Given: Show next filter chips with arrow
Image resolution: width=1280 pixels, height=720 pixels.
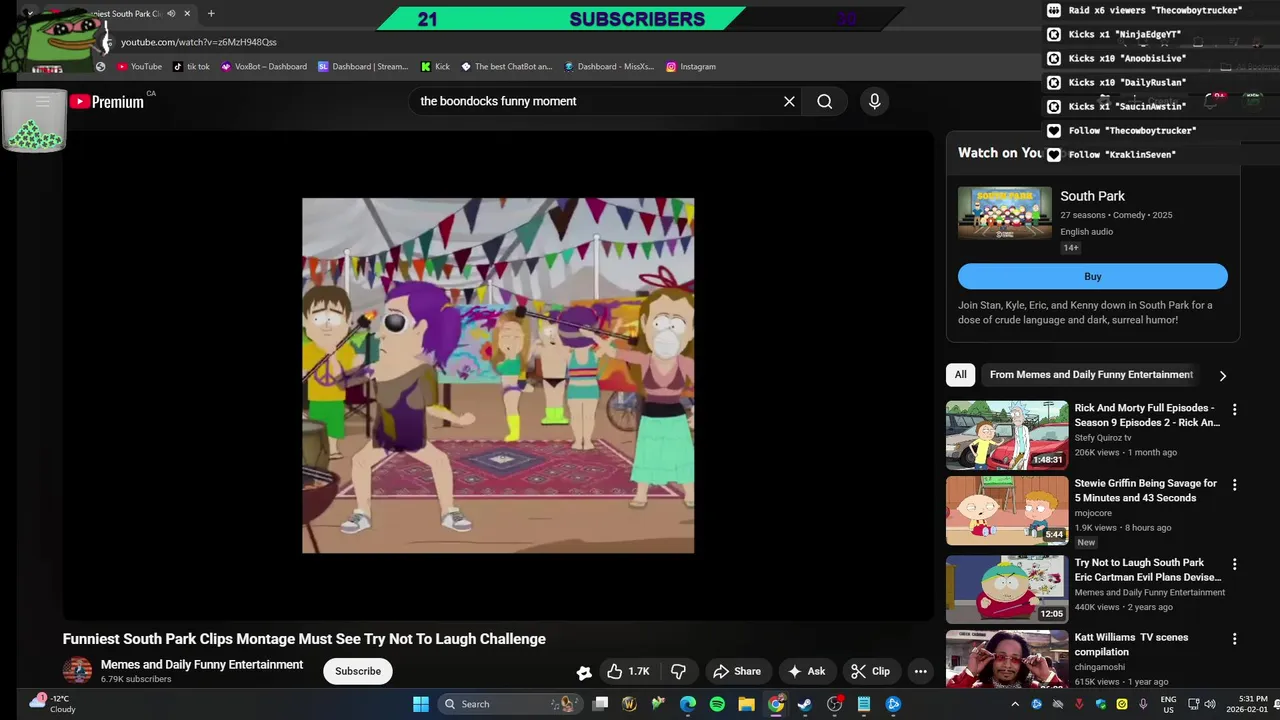Looking at the screenshot, I should 1222,375.
